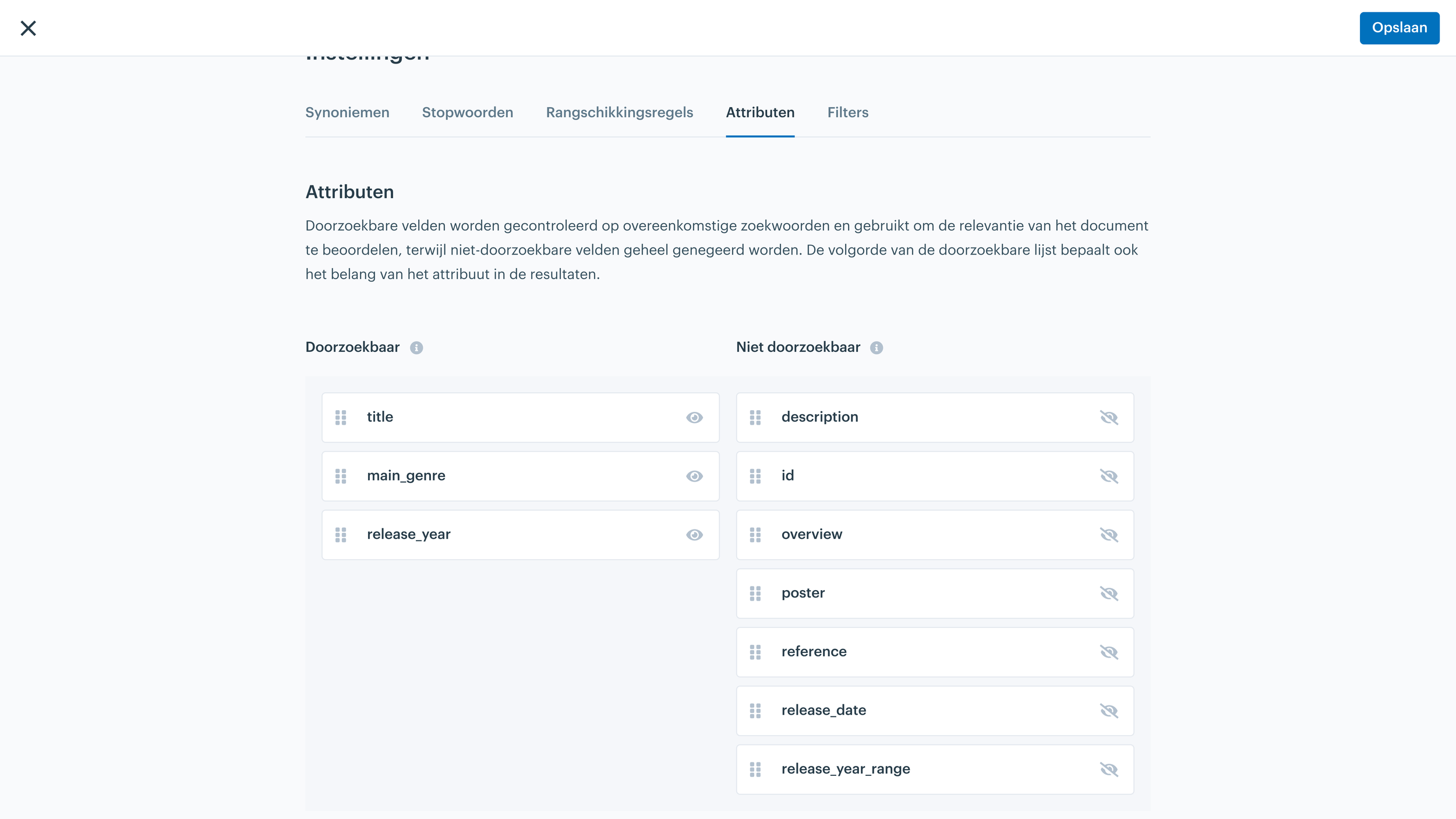Toggle visibility of the release_year attribute

coord(694,534)
